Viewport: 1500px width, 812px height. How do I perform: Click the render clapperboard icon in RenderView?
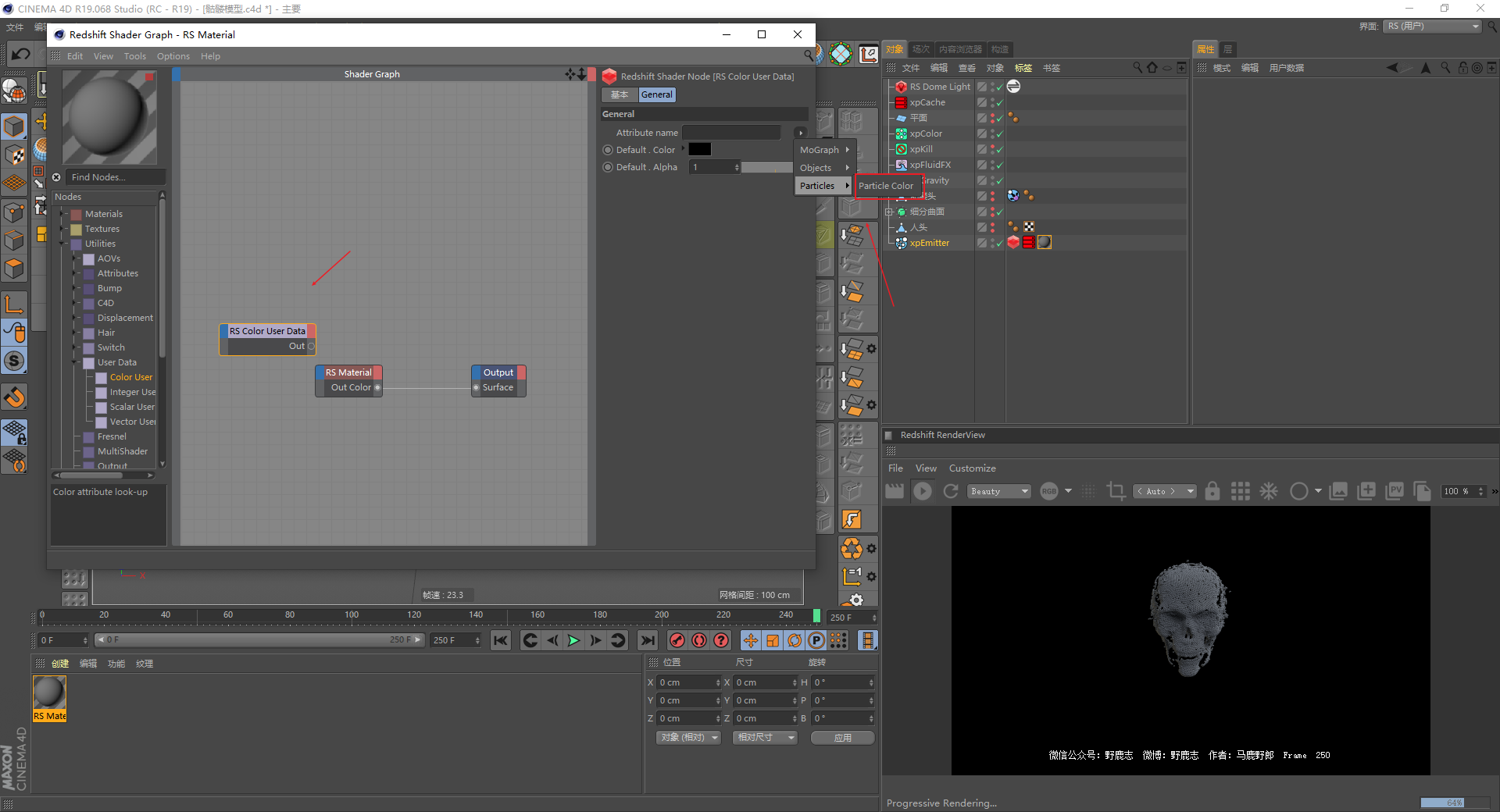tap(895, 491)
